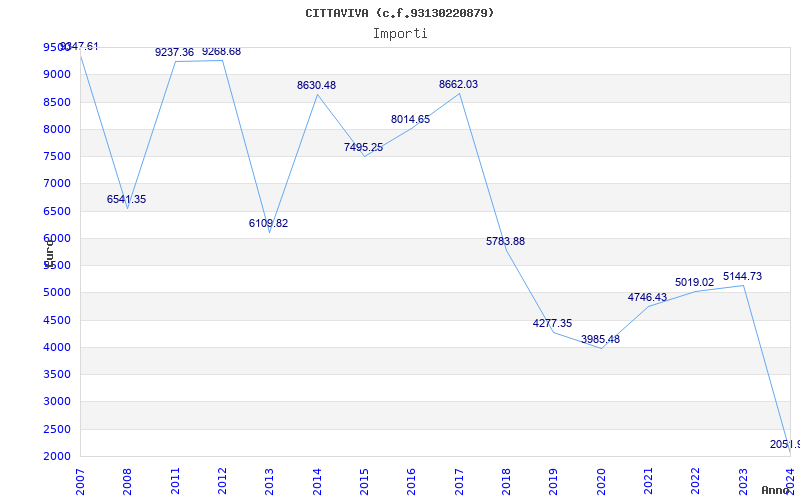Click the data label 4277.35
This screenshot has height=500, width=800.
coord(553,323)
